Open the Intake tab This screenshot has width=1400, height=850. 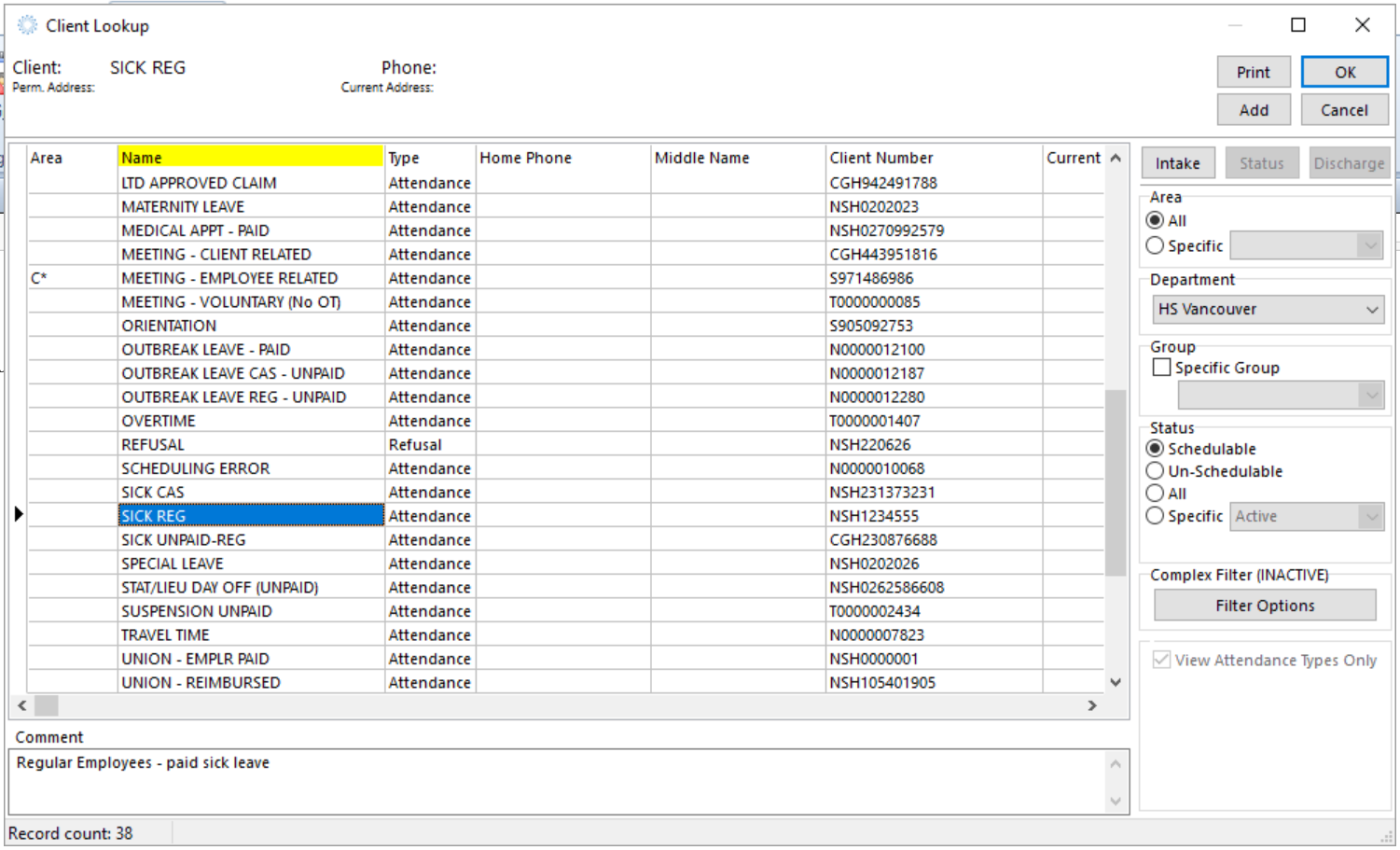point(1177,162)
